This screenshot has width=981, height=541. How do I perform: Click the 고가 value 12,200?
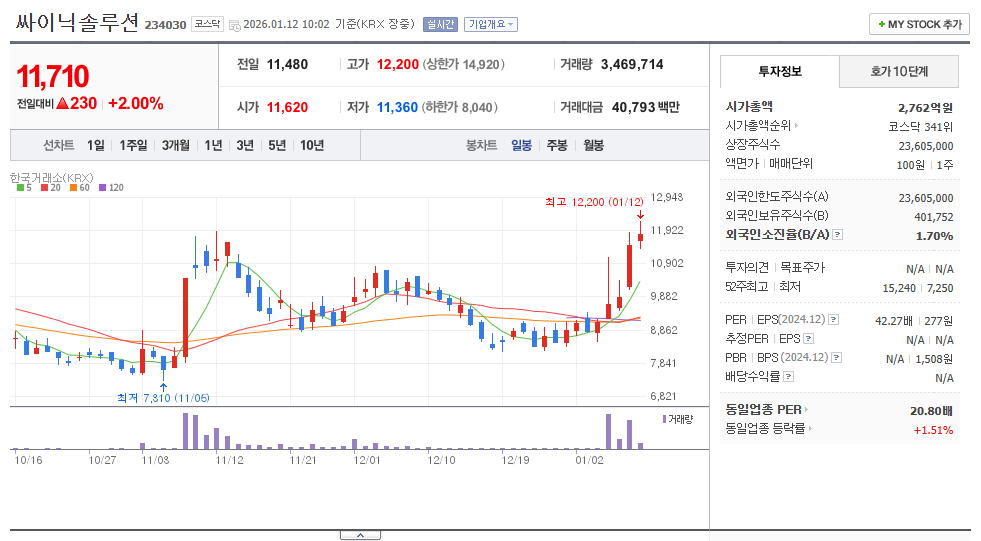click(397, 64)
